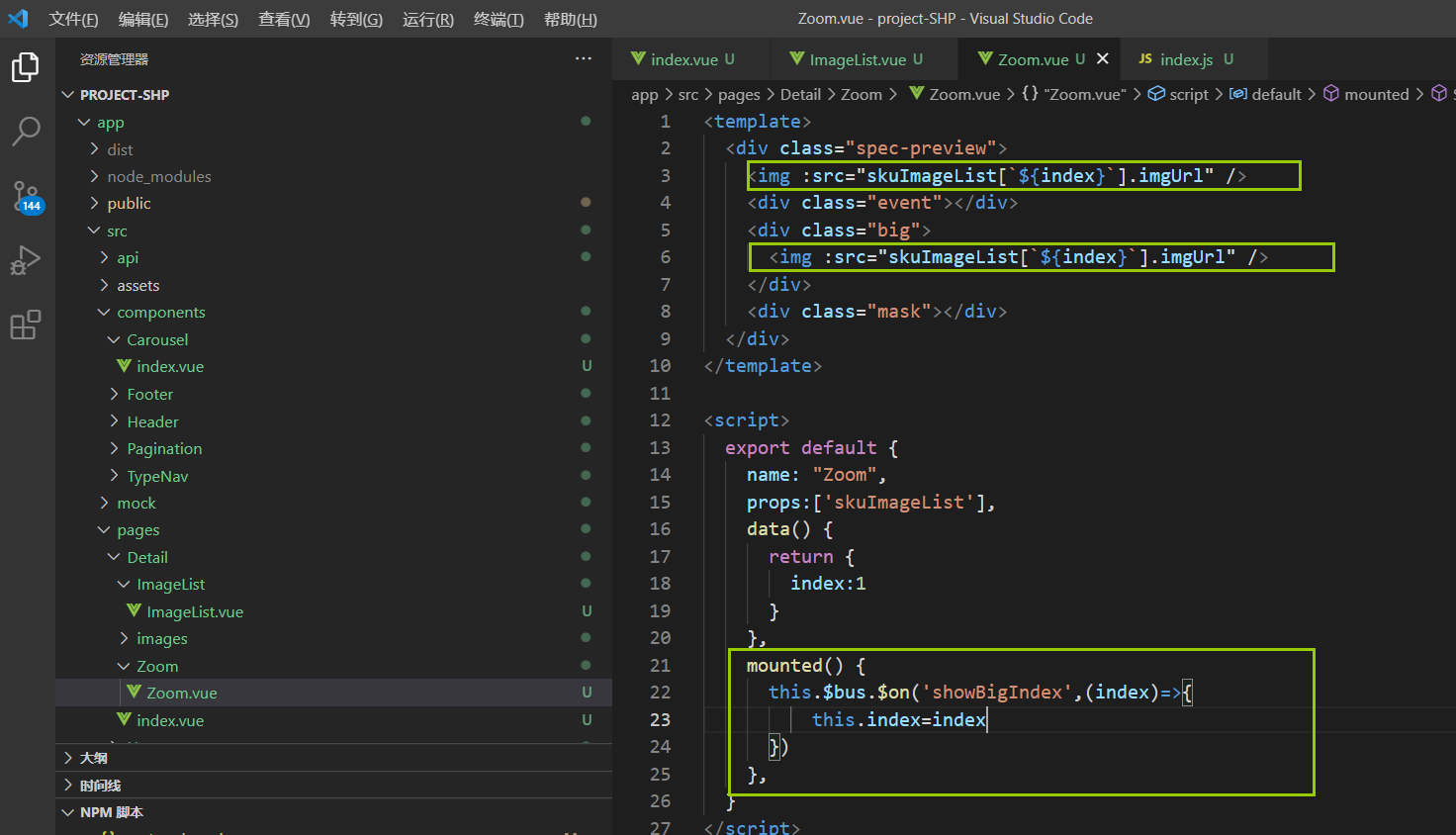This screenshot has width=1456, height=835.
Task: Open the Explorer view in activity bar
Action: (x=26, y=67)
